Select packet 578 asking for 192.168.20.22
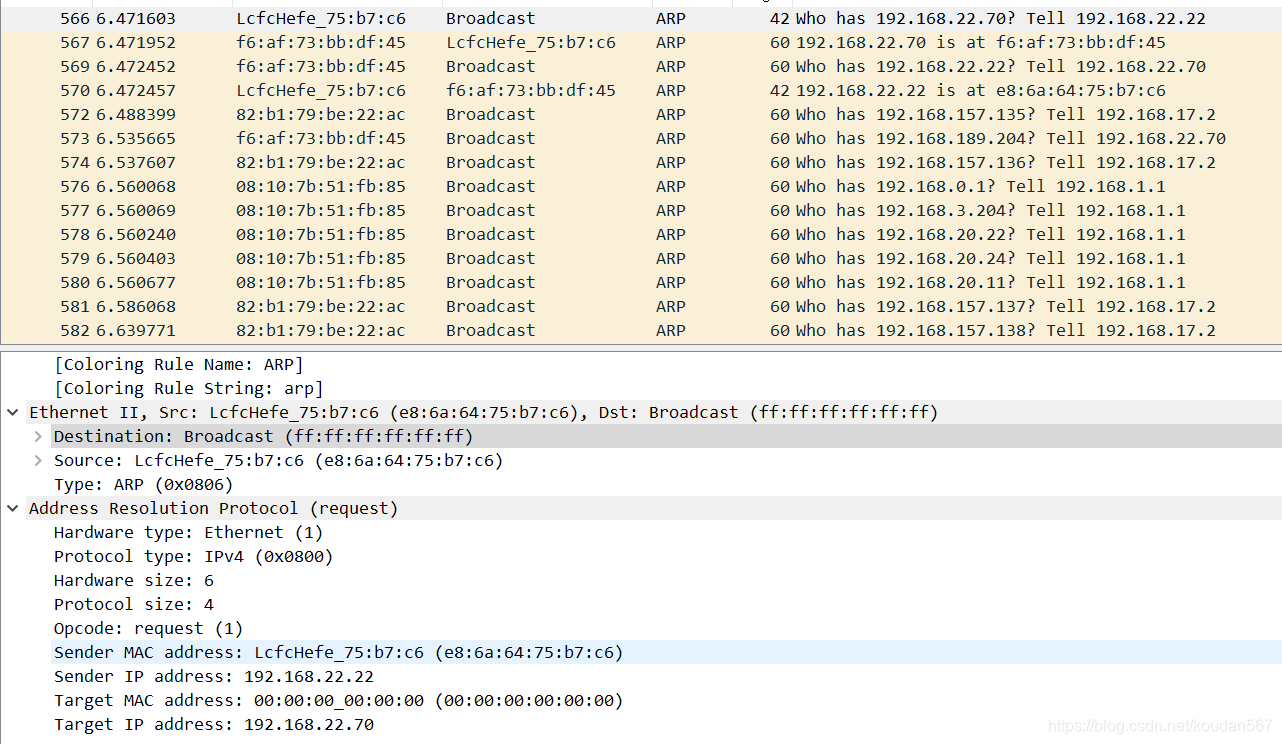1282x744 pixels. pyautogui.click(x=641, y=234)
